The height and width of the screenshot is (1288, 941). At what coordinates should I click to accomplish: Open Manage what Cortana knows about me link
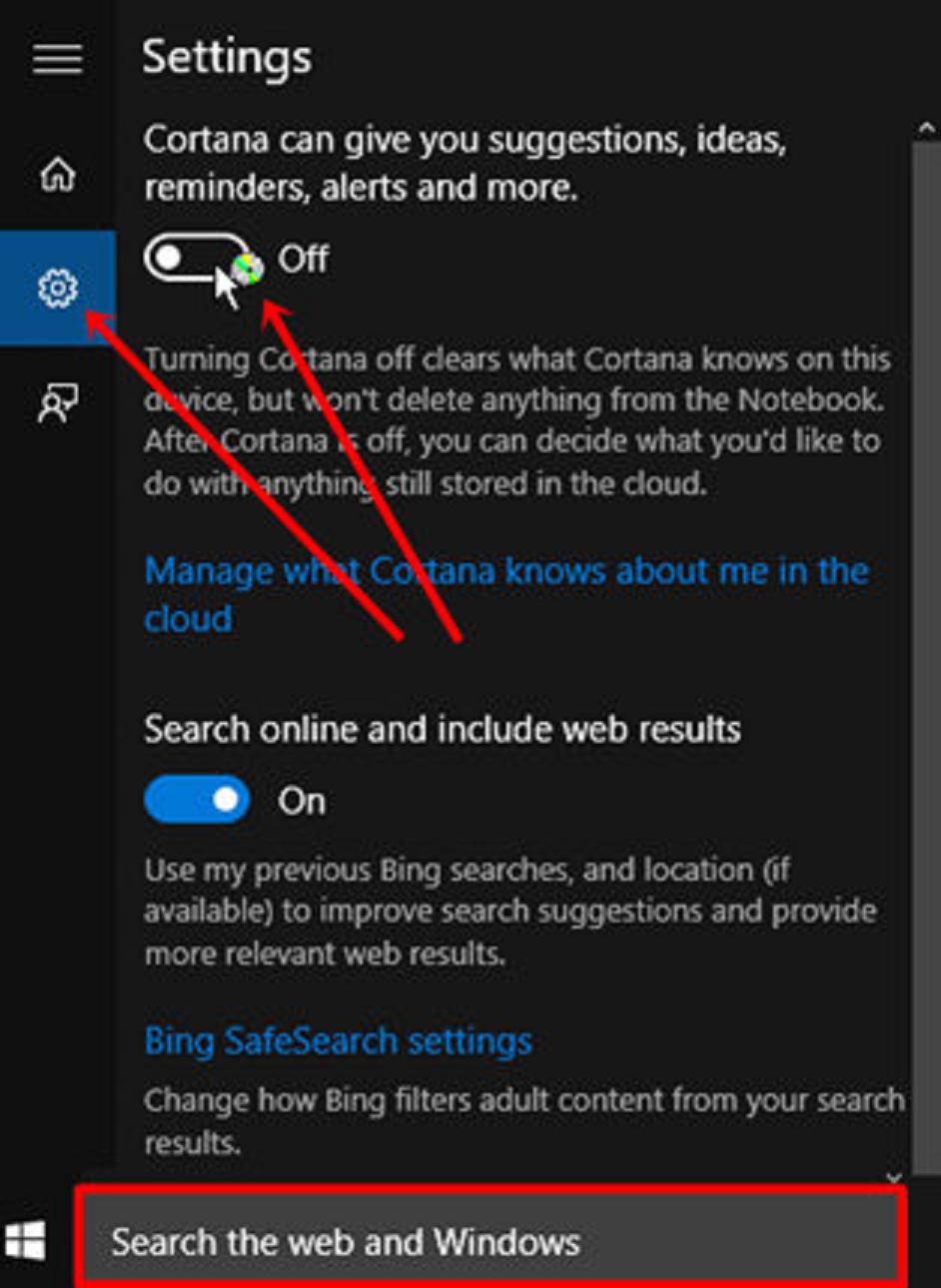point(506,595)
